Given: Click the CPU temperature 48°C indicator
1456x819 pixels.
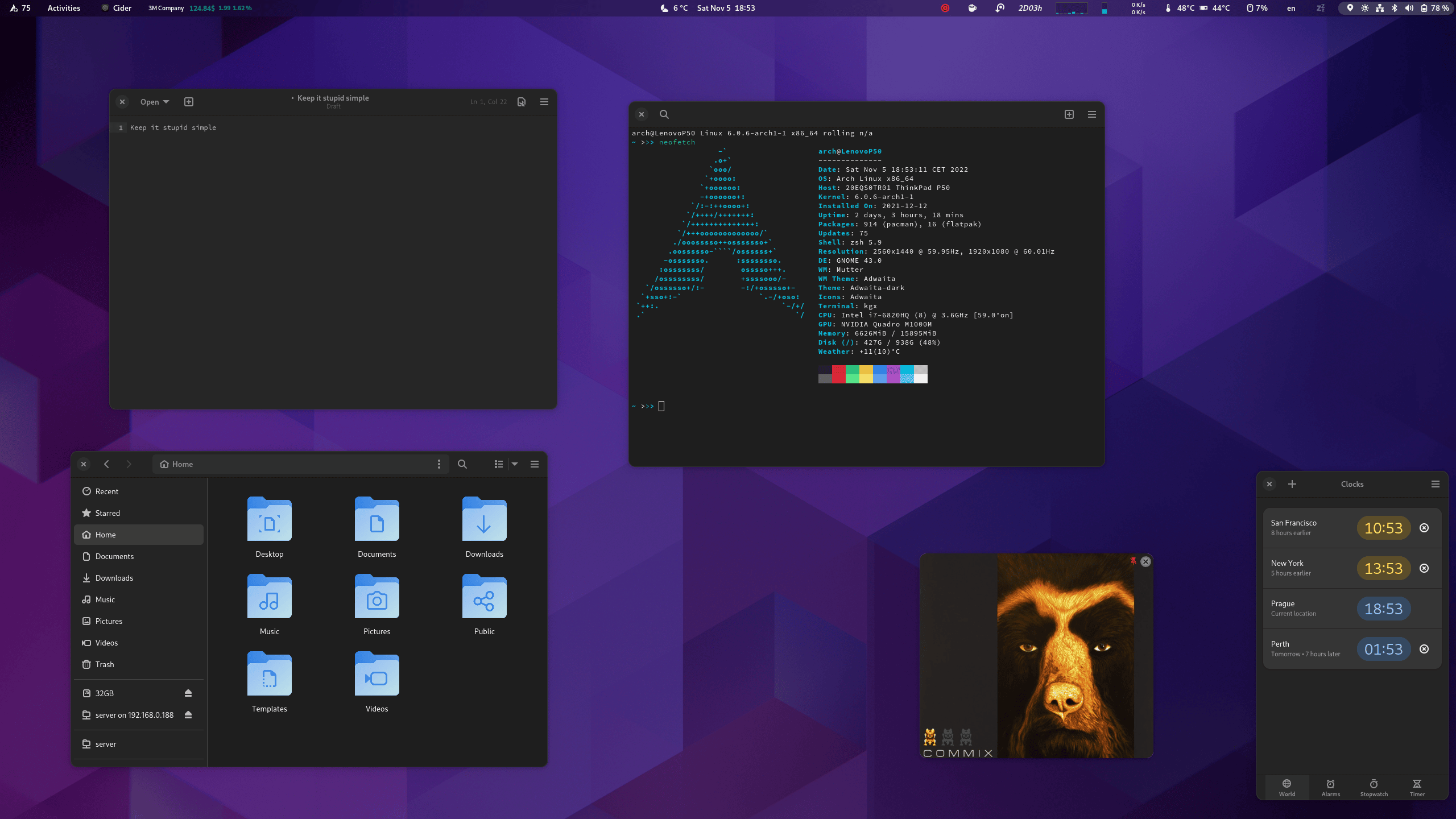Looking at the screenshot, I should click(1180, 8).
